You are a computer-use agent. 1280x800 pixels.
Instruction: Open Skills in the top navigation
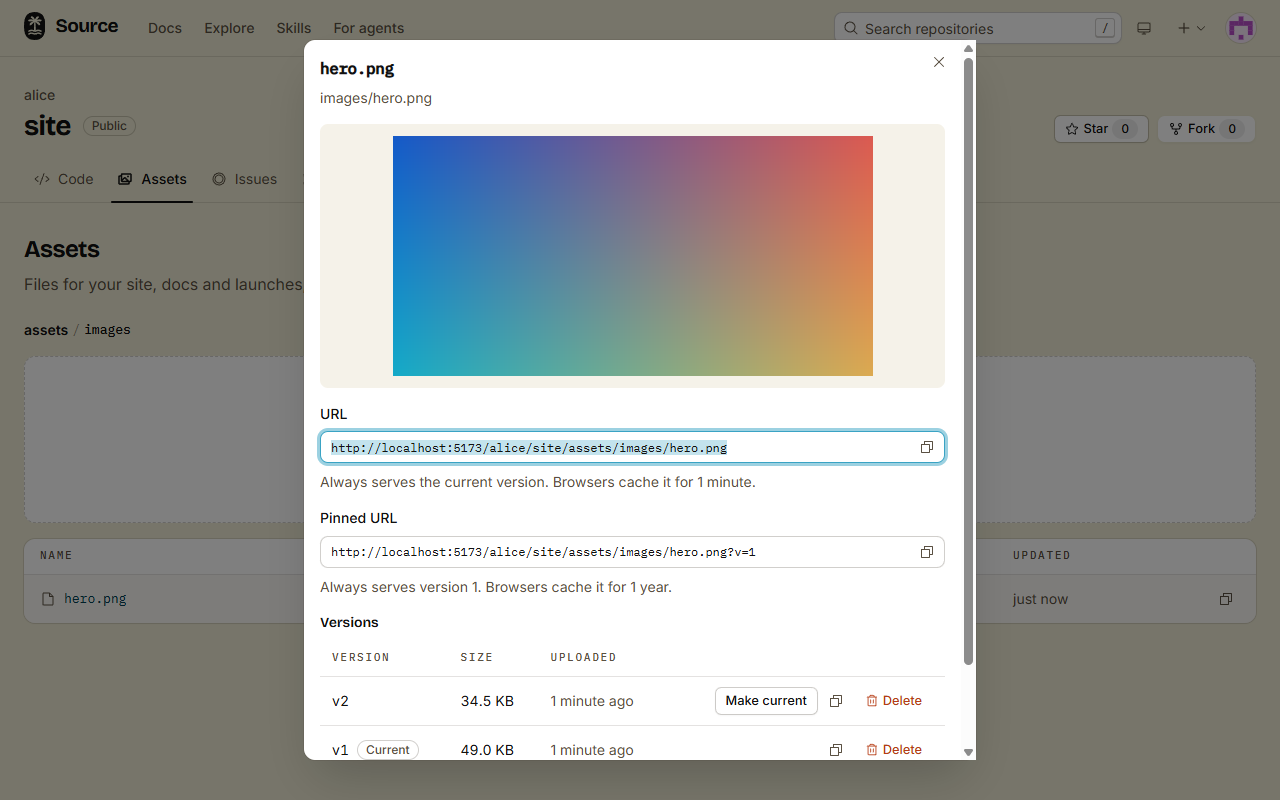(294, 28)
